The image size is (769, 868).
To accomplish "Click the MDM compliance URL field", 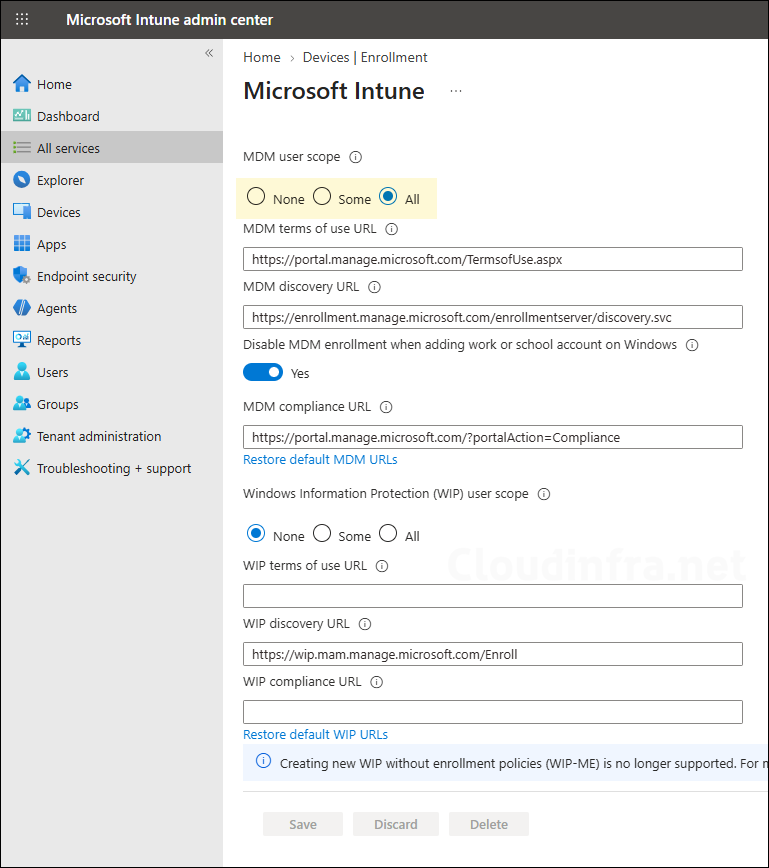I will pyautogui.click(x=493, y=437).
